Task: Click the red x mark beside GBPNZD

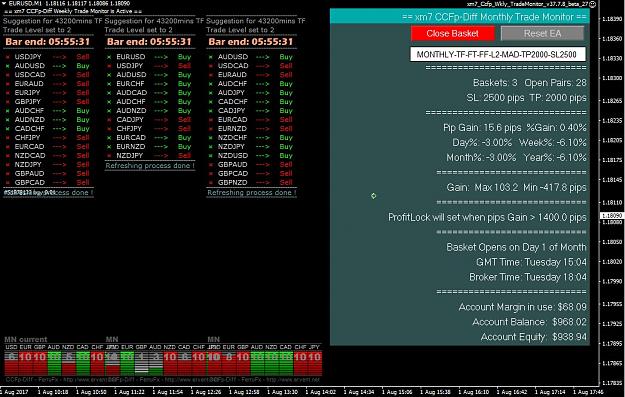Action: pyautogui.click(x=210, y=183)
